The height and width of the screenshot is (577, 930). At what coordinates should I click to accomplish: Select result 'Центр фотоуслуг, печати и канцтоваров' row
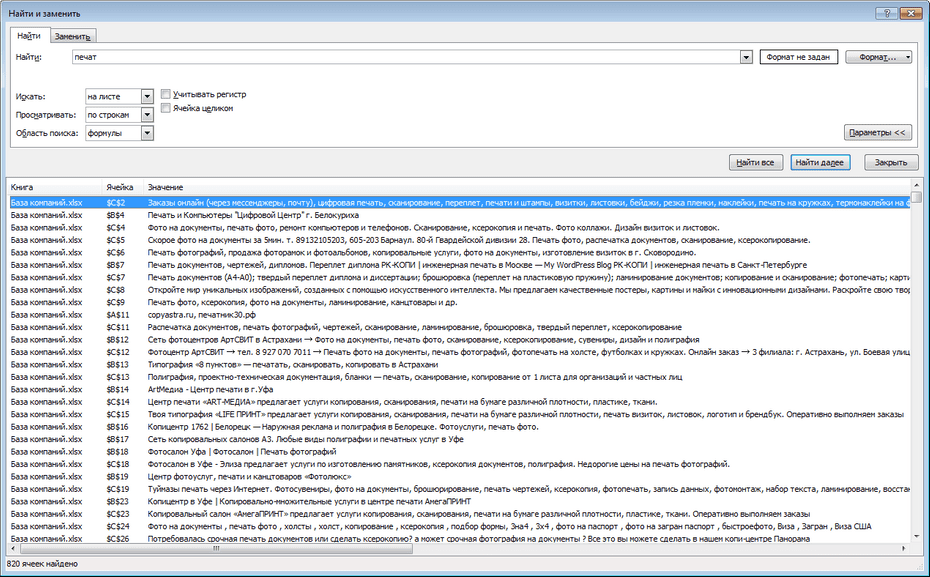459,477
